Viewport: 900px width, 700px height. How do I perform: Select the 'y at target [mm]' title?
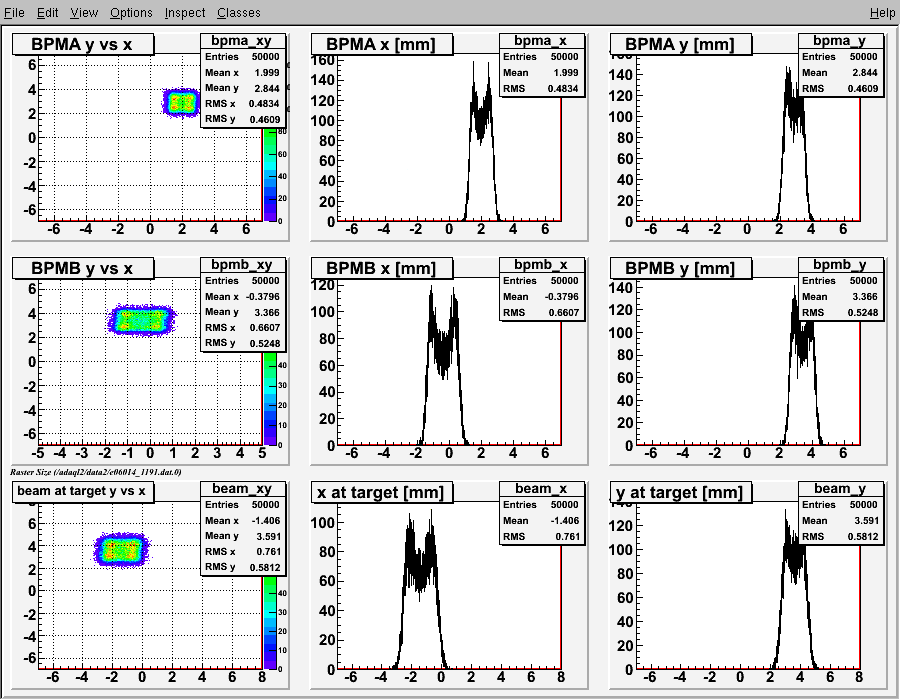(680, 492)
